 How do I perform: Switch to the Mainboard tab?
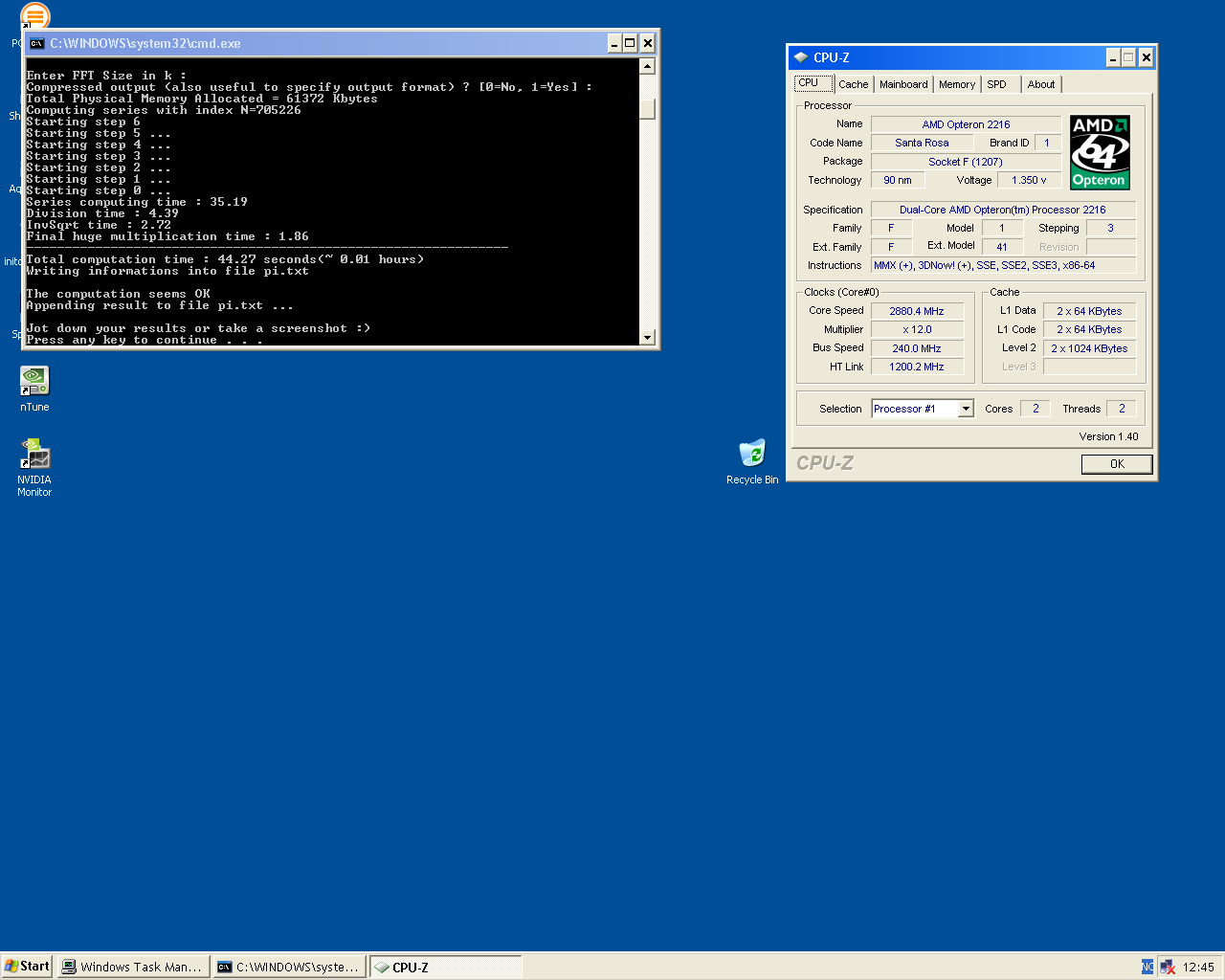(x=903, y=84)
